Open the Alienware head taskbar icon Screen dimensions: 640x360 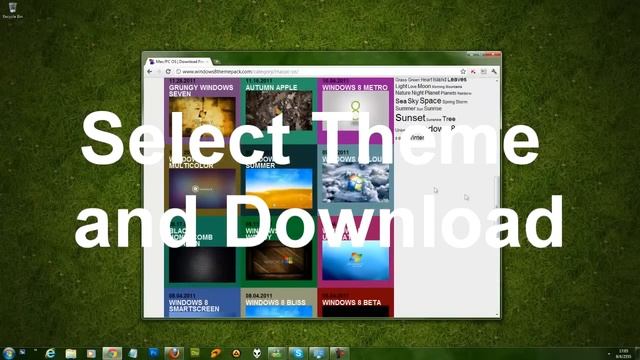pyautogui.click(x=257, y=353)
